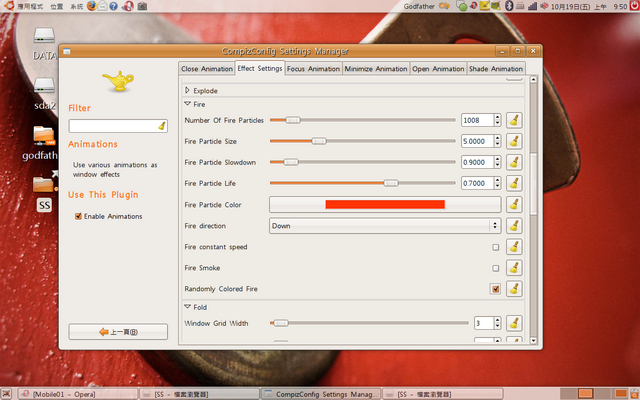Open the Fire direction dropdown
This screenshot has width=640, height=400.
tap(385, 226)
